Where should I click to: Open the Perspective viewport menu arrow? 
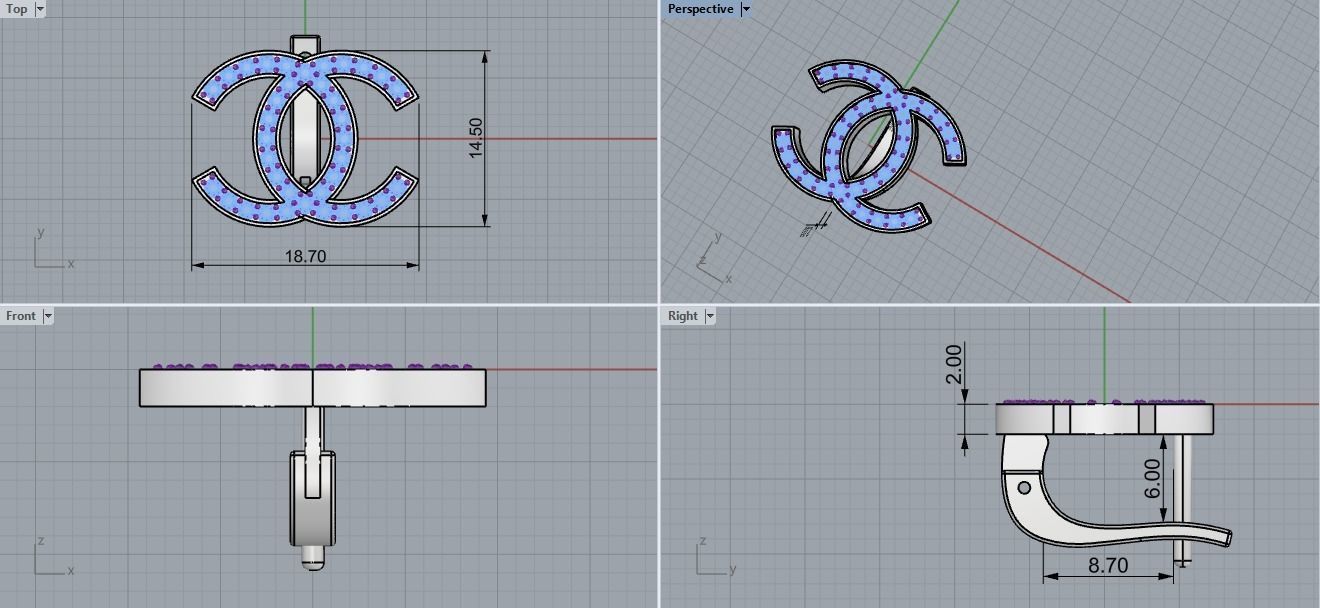[x=746, y=9]
